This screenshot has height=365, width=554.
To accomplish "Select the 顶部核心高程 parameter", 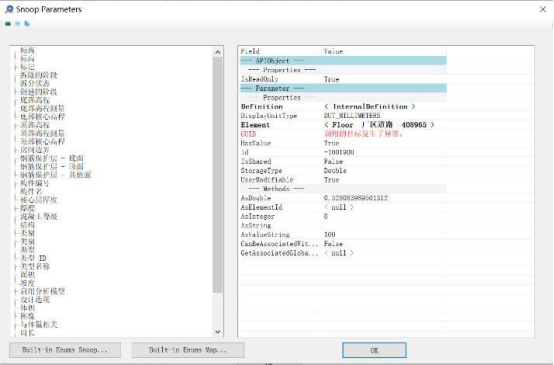I will click(x=42, y=142).
